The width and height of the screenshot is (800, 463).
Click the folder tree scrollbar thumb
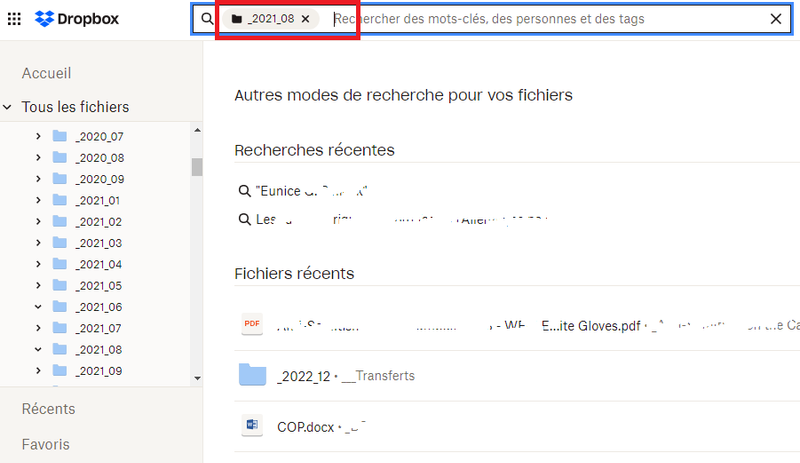pos(197,167)
